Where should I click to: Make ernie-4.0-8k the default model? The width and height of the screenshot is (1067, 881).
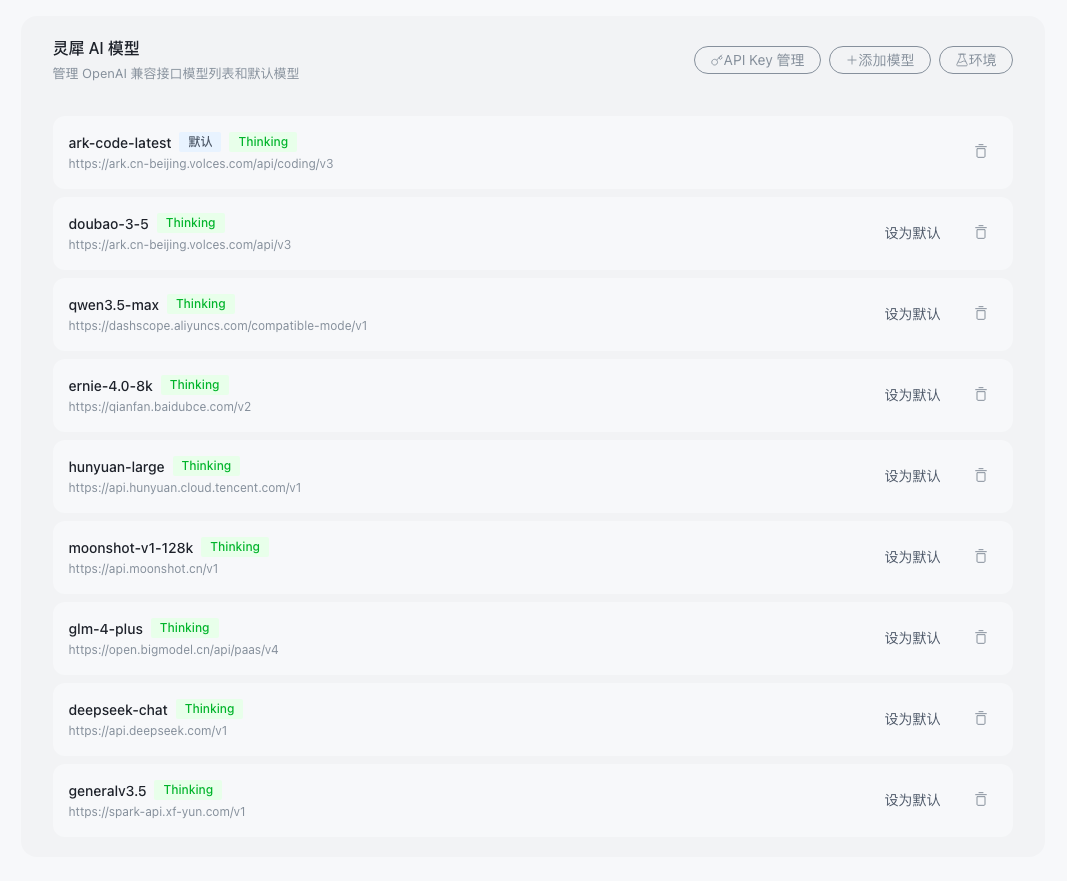pyautogui.click(x=912, y=395)
